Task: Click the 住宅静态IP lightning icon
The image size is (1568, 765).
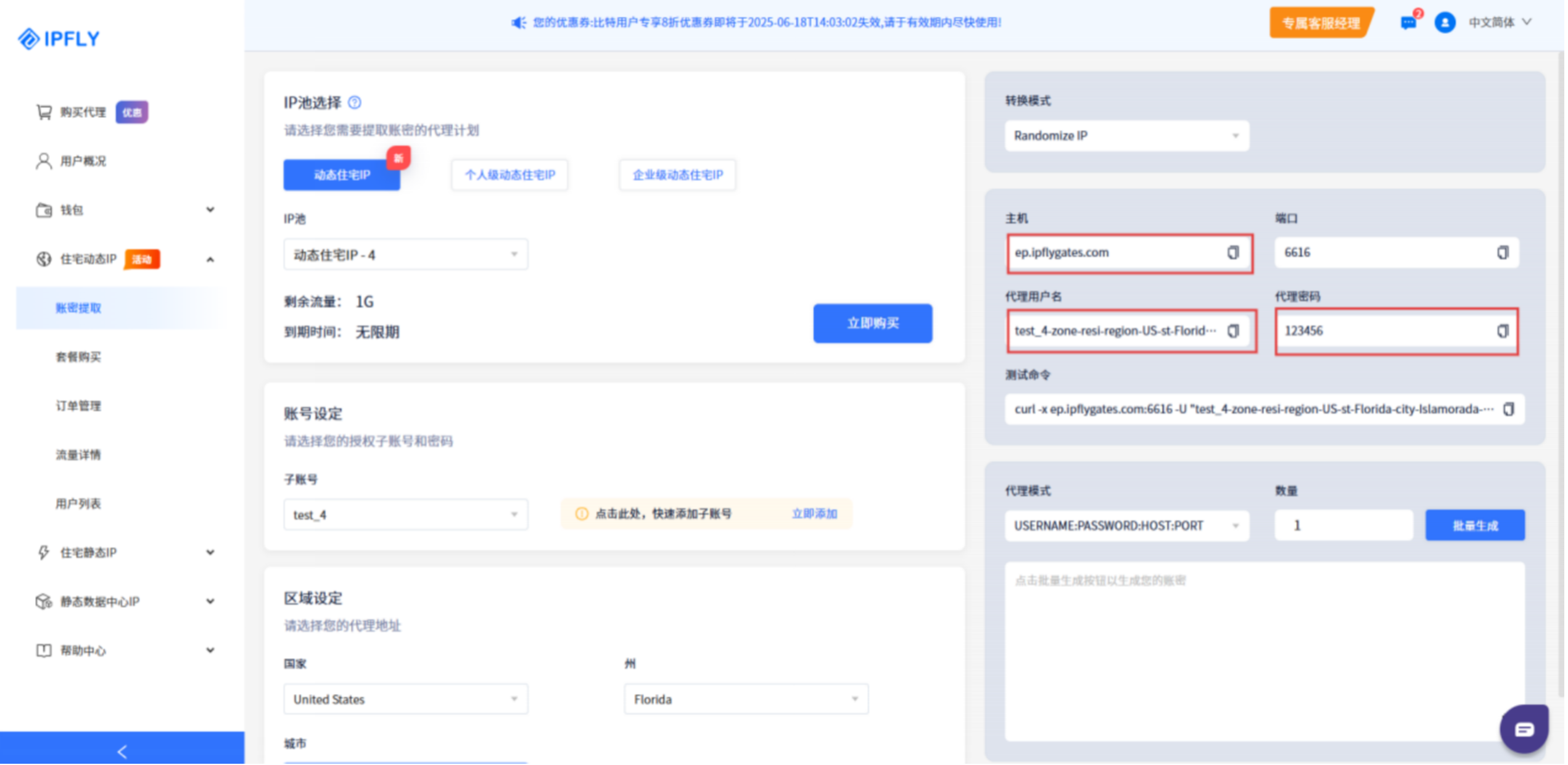Action: coord(44,553)
